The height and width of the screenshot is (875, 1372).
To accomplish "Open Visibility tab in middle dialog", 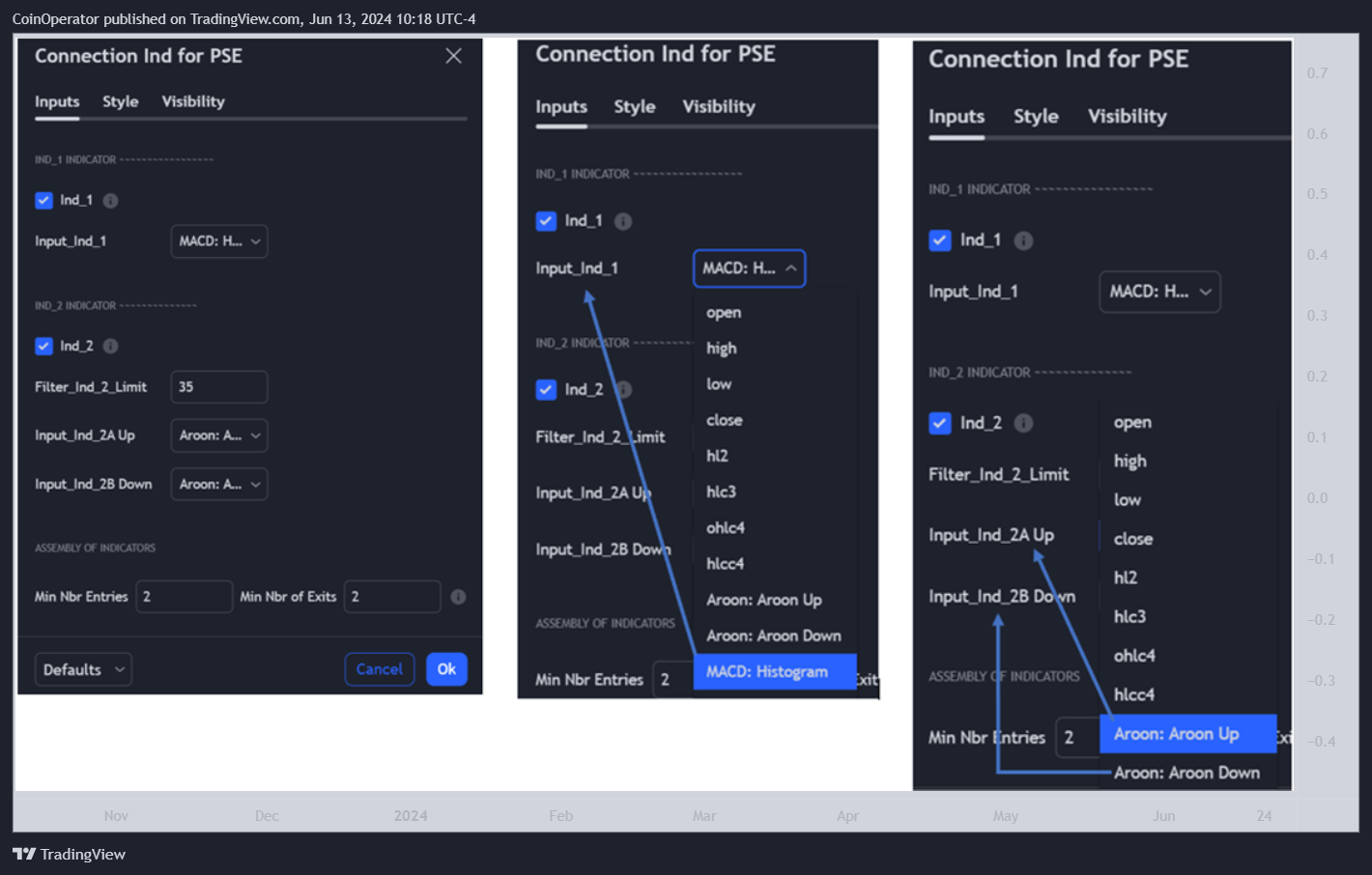I will pyautogui.click(x=719, y=107).
